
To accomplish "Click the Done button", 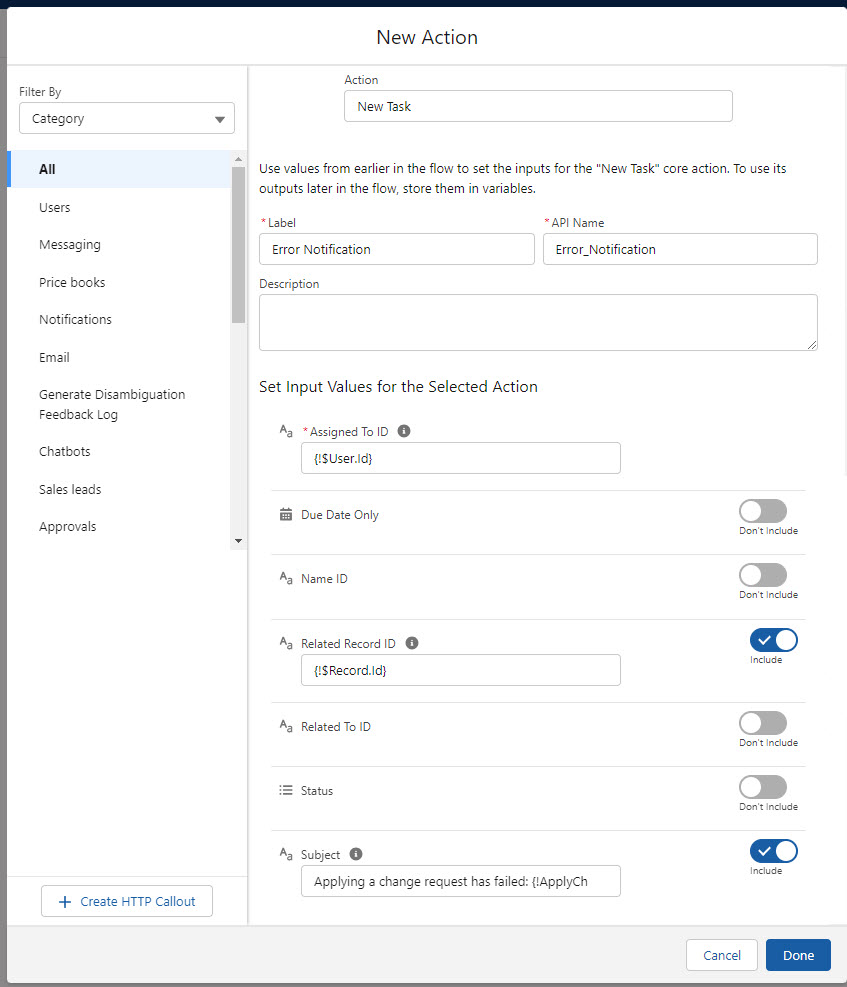I will tap(798, 955).
